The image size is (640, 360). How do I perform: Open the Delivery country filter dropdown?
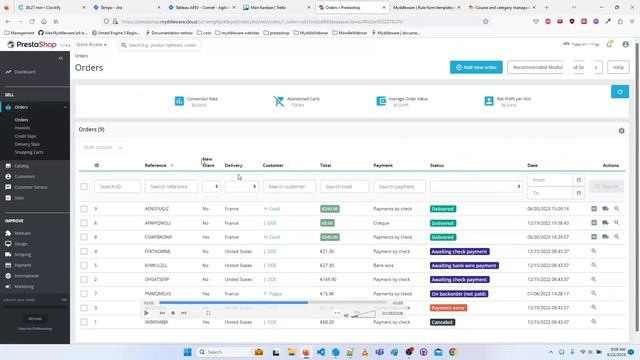[241, 187]
